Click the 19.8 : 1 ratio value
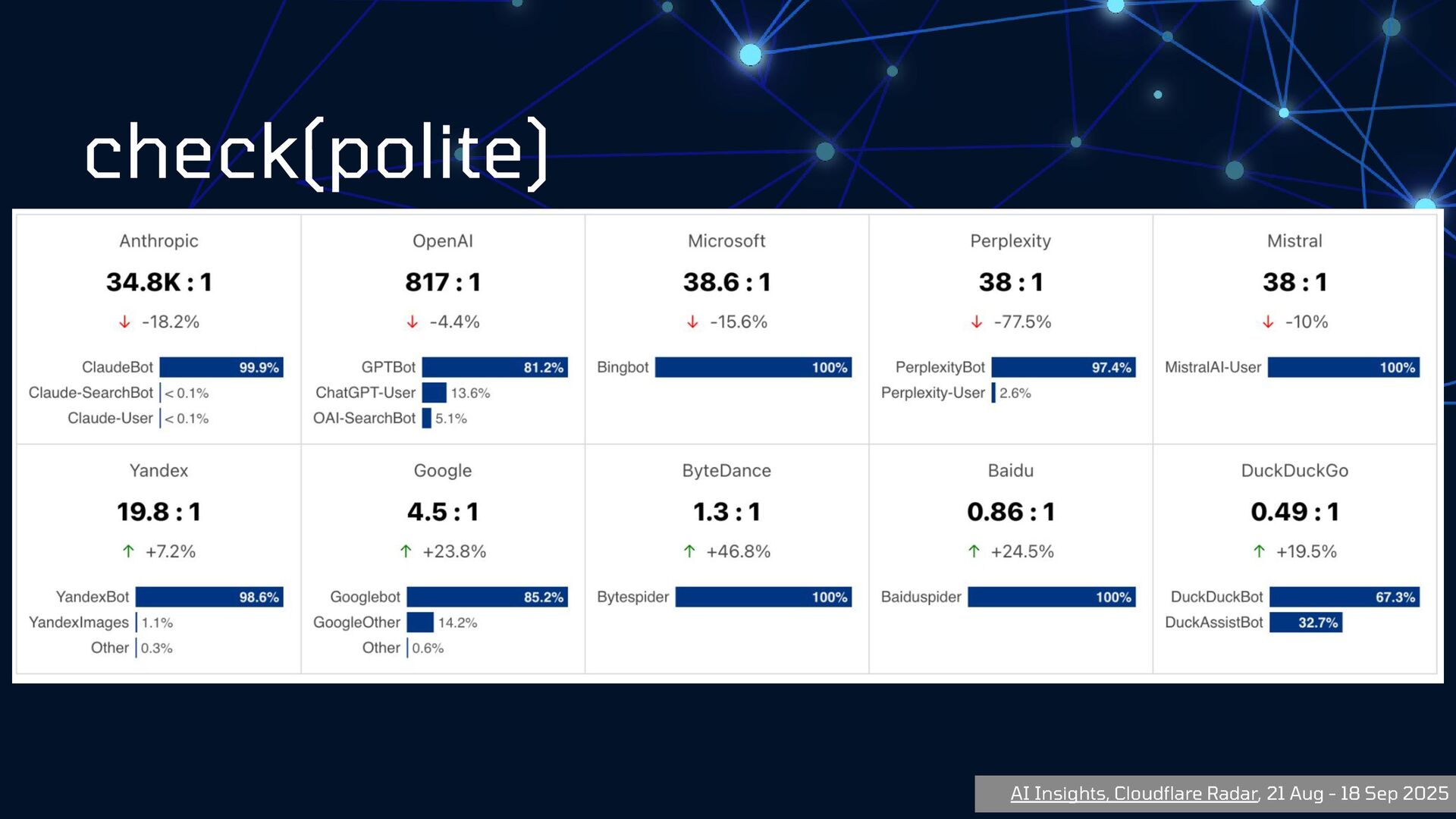This screenshot has height=819, width=1456. pyautogui.click(x=158, y=512)
